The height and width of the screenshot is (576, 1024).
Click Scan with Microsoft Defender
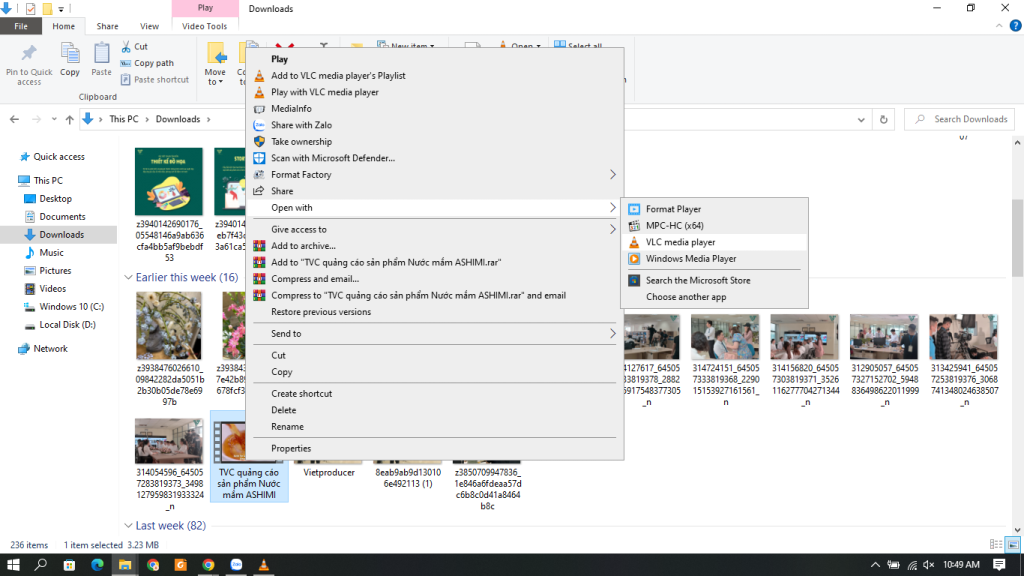click(332, 158)
